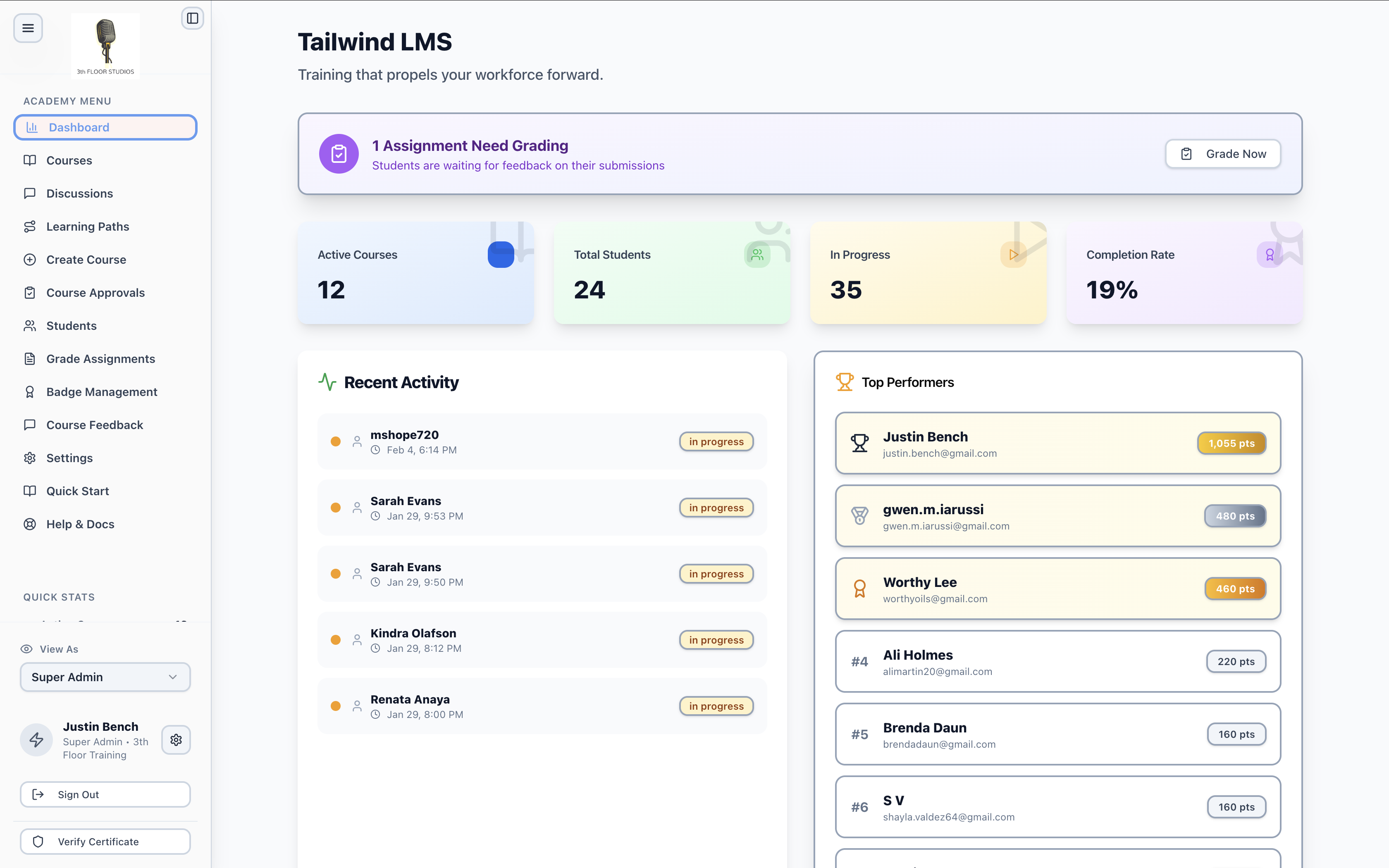Select the #4 Ali Holmes performer card

pyautogui.click(x=1058, y=661)
